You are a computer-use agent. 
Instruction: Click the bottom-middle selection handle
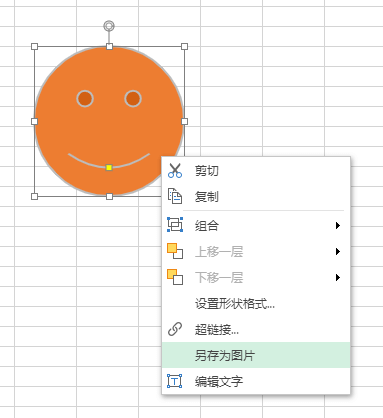109,196
